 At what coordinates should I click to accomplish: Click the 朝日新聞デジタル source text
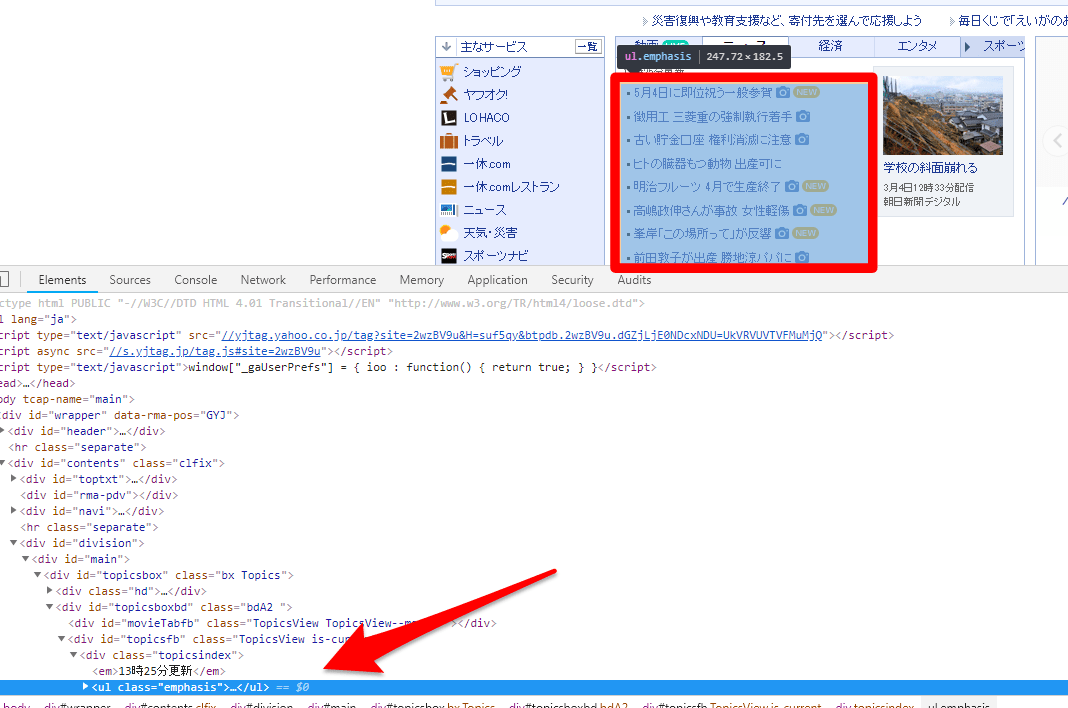pos(922,202)
